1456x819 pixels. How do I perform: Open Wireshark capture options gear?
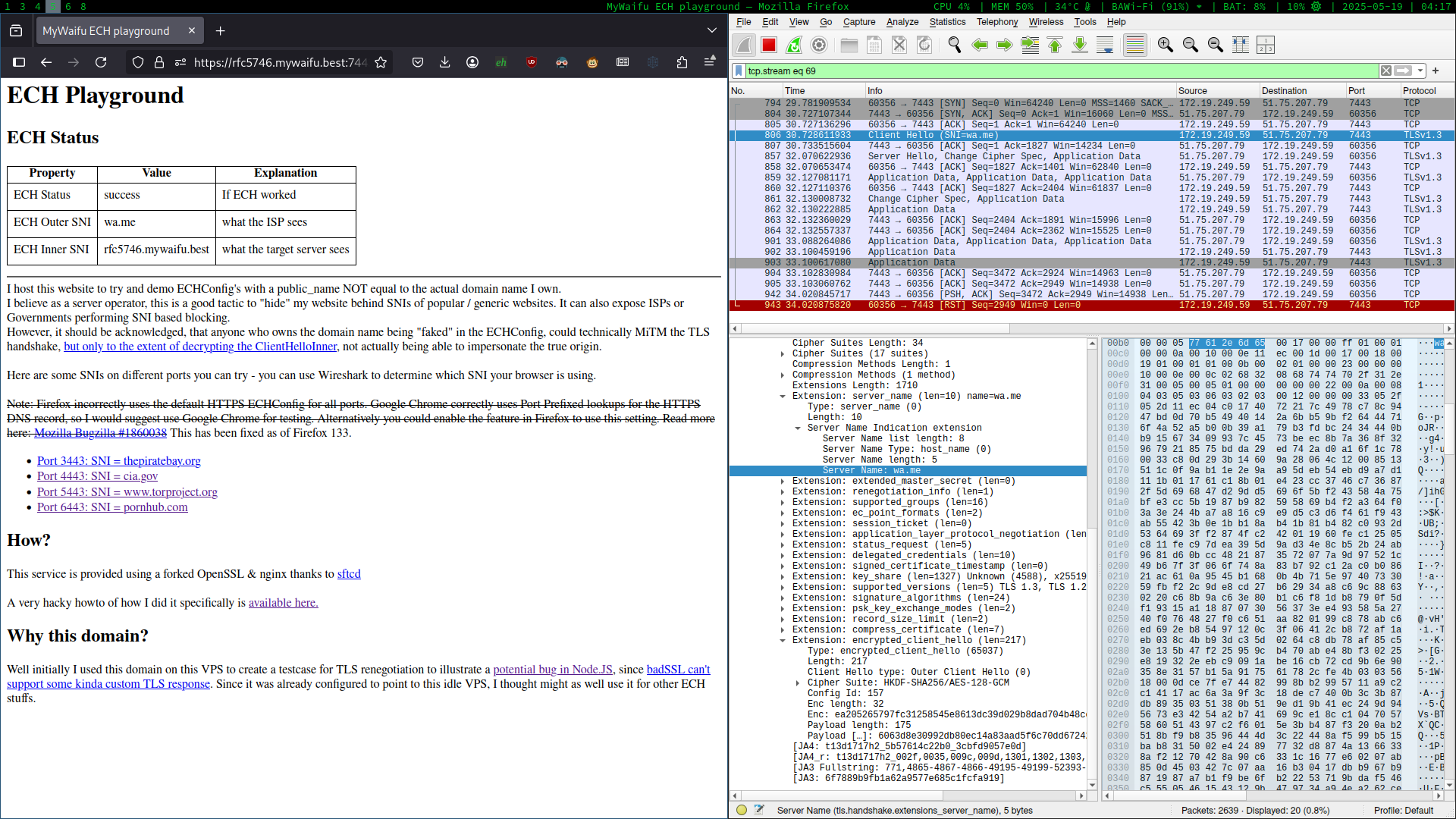coord(819,45)
